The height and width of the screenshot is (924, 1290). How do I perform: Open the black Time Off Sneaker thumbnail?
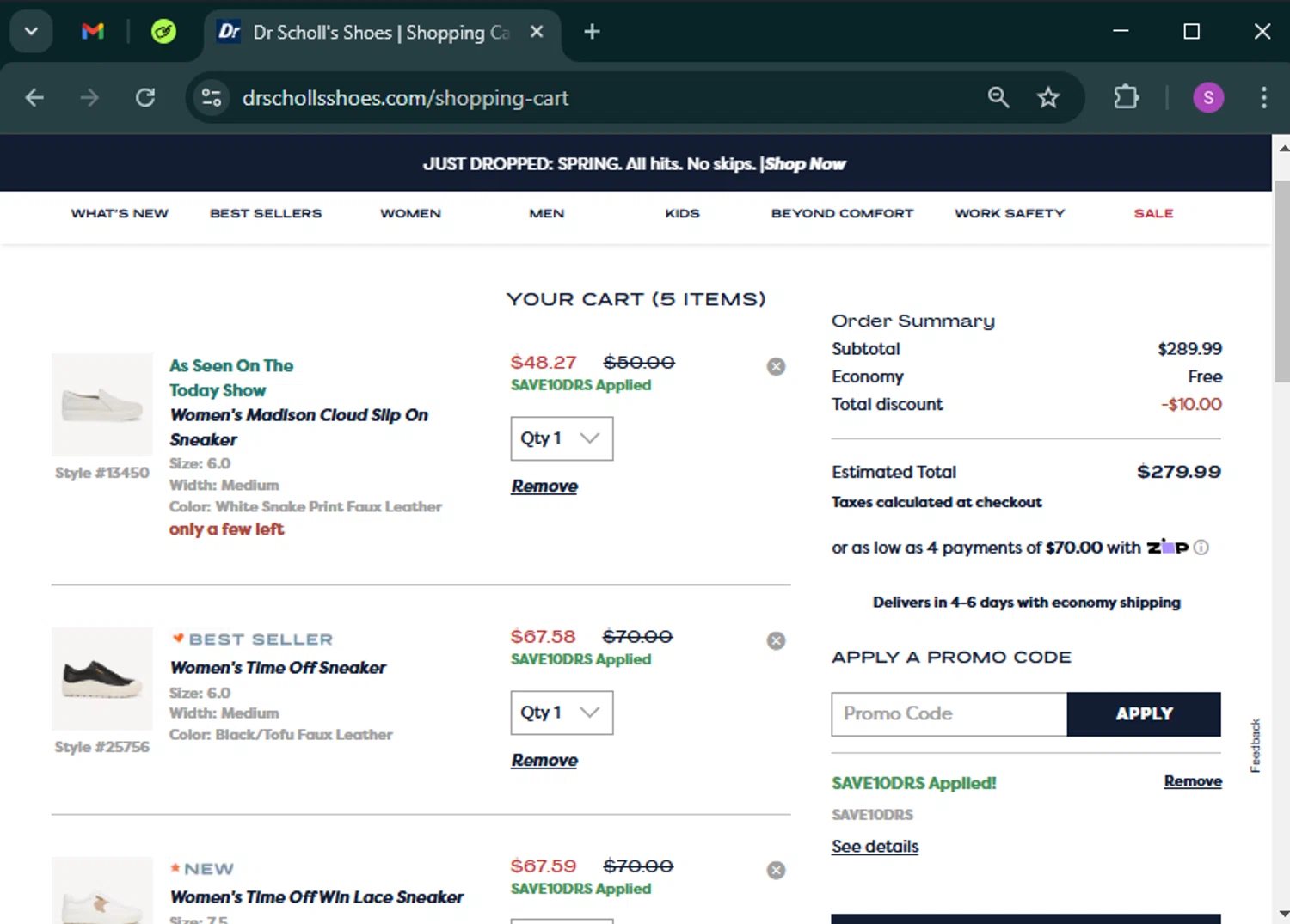(x=102, y=679)
